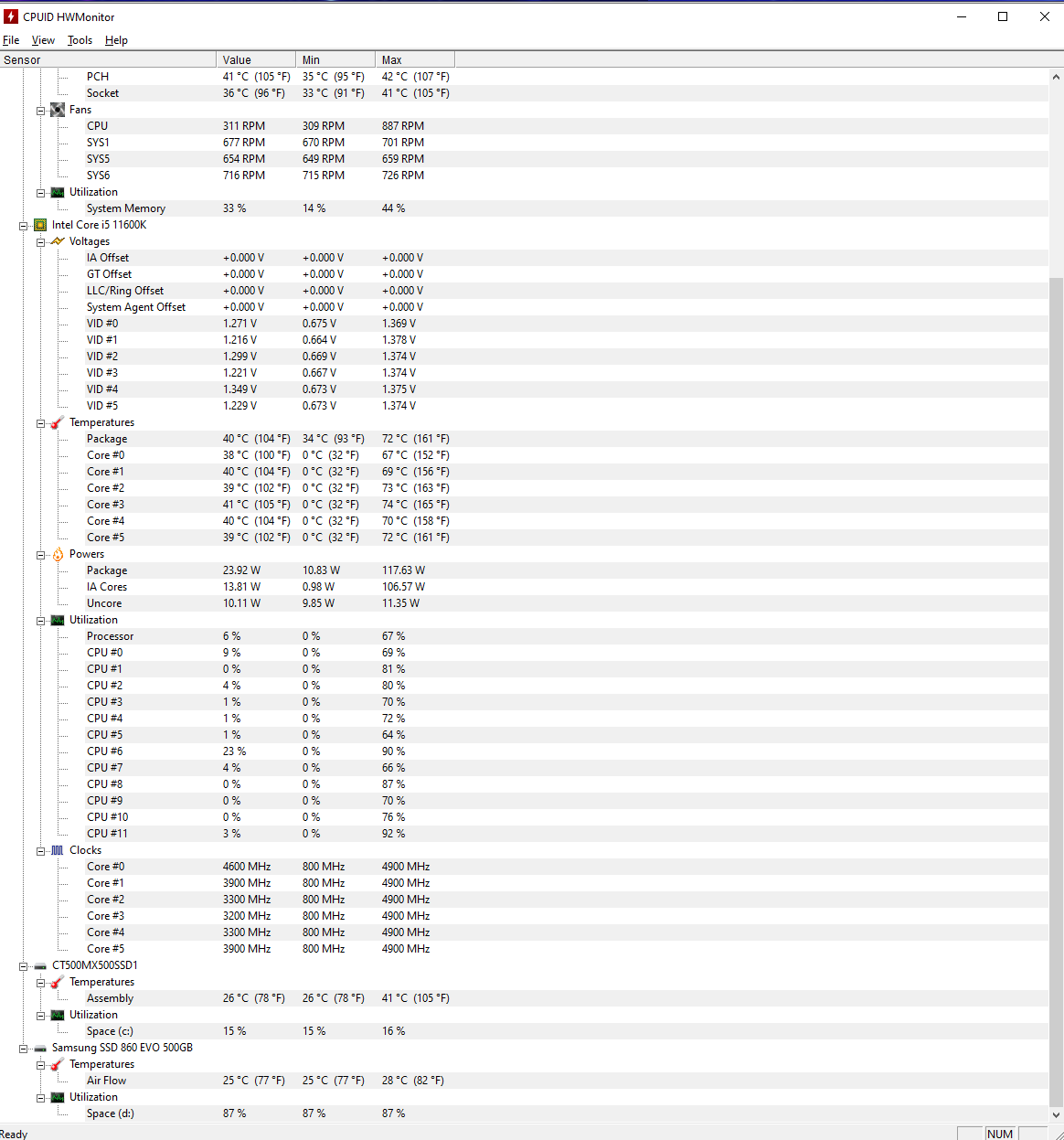The height and width of the screenshot is (1140, 1064).
Task: Click the 887 RPM CPU fan max
Action: coord(403,126)
